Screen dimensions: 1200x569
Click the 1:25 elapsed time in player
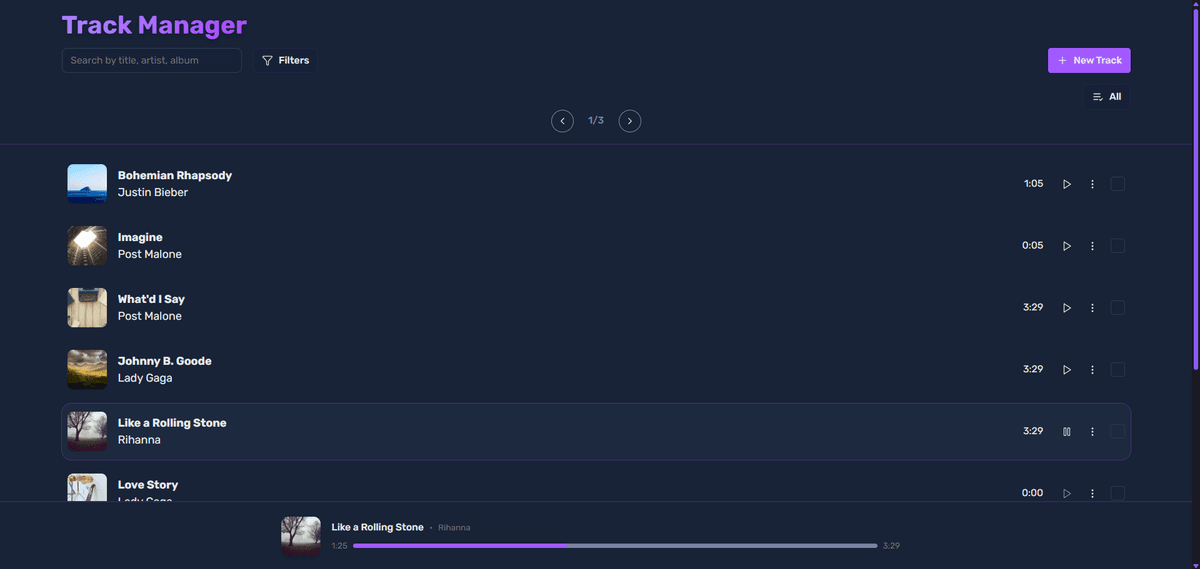tap(340, 546)
